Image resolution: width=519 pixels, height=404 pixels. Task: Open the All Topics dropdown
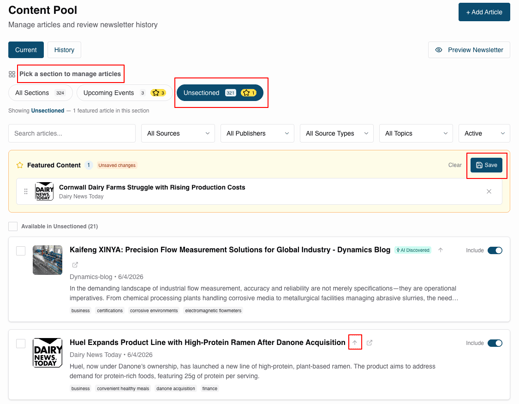pyautogui.click(x=416, y=133)
